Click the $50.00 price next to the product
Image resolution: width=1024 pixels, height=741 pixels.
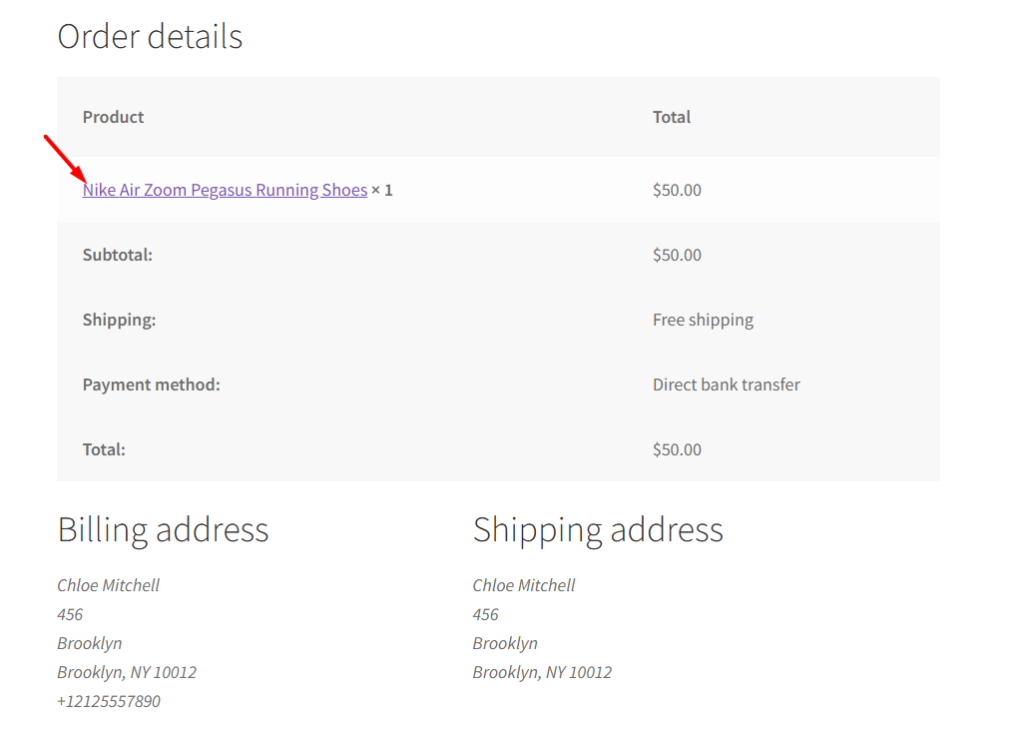pyautogui.click(x=677, y=190)
